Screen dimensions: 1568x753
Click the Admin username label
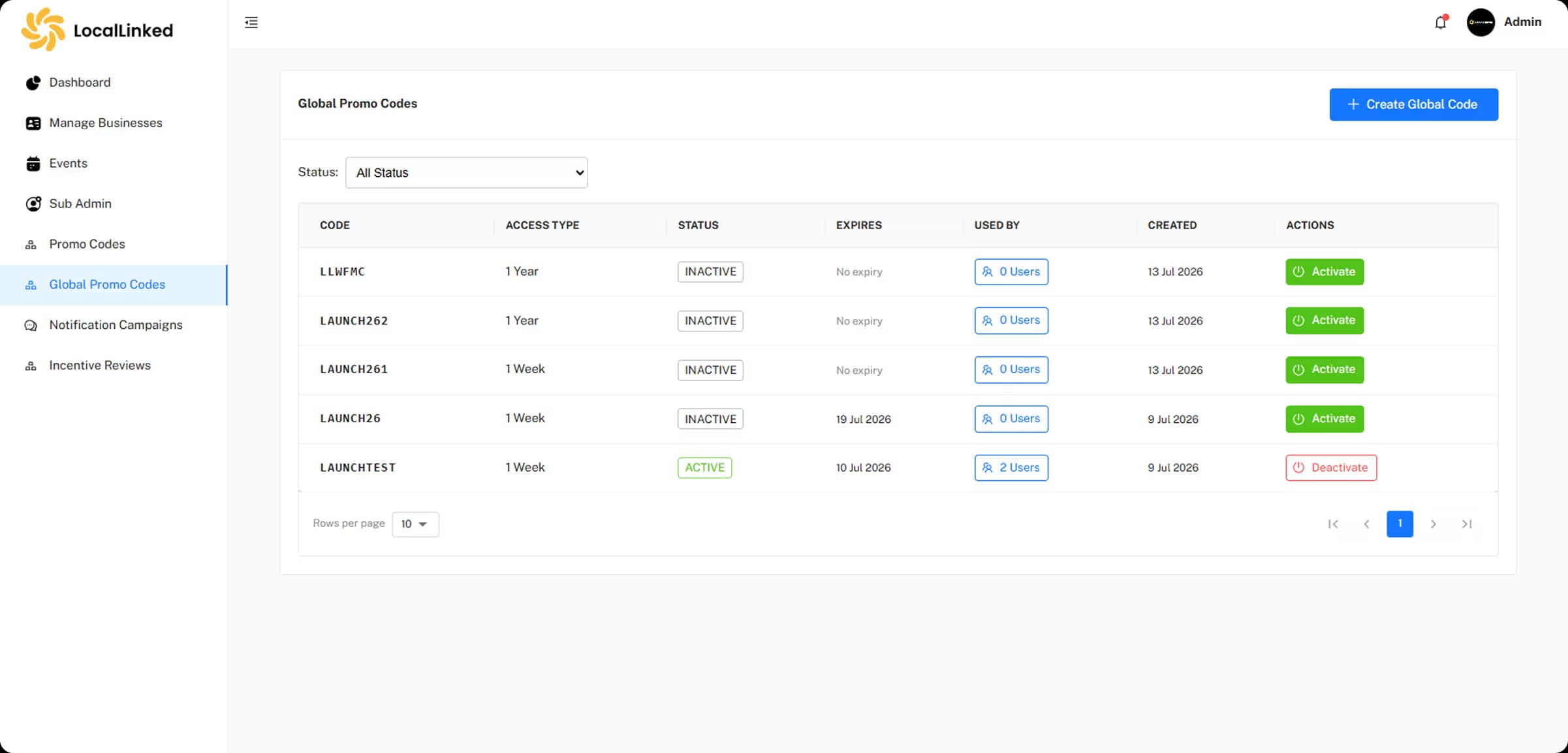tap(1522, 22)
